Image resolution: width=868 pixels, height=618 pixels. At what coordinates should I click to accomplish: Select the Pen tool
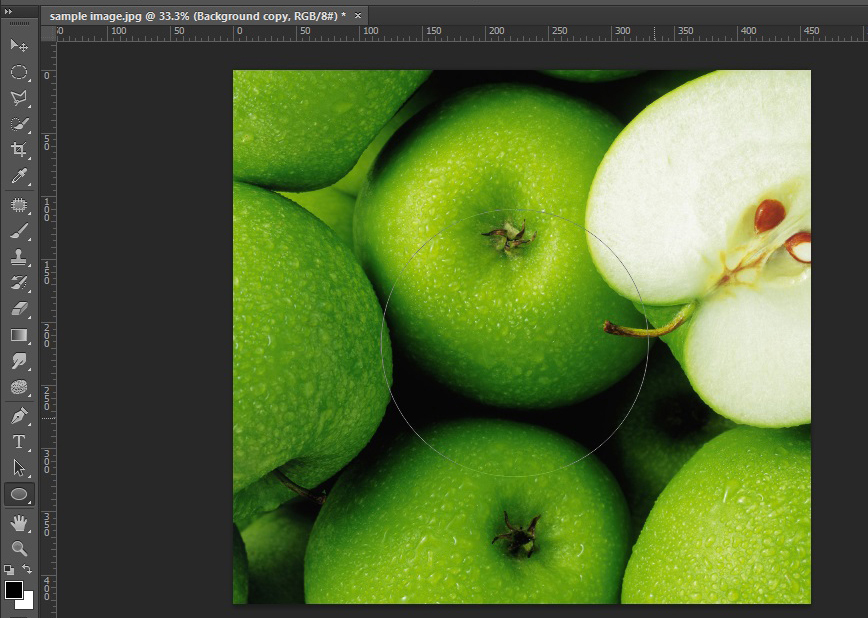19,416
